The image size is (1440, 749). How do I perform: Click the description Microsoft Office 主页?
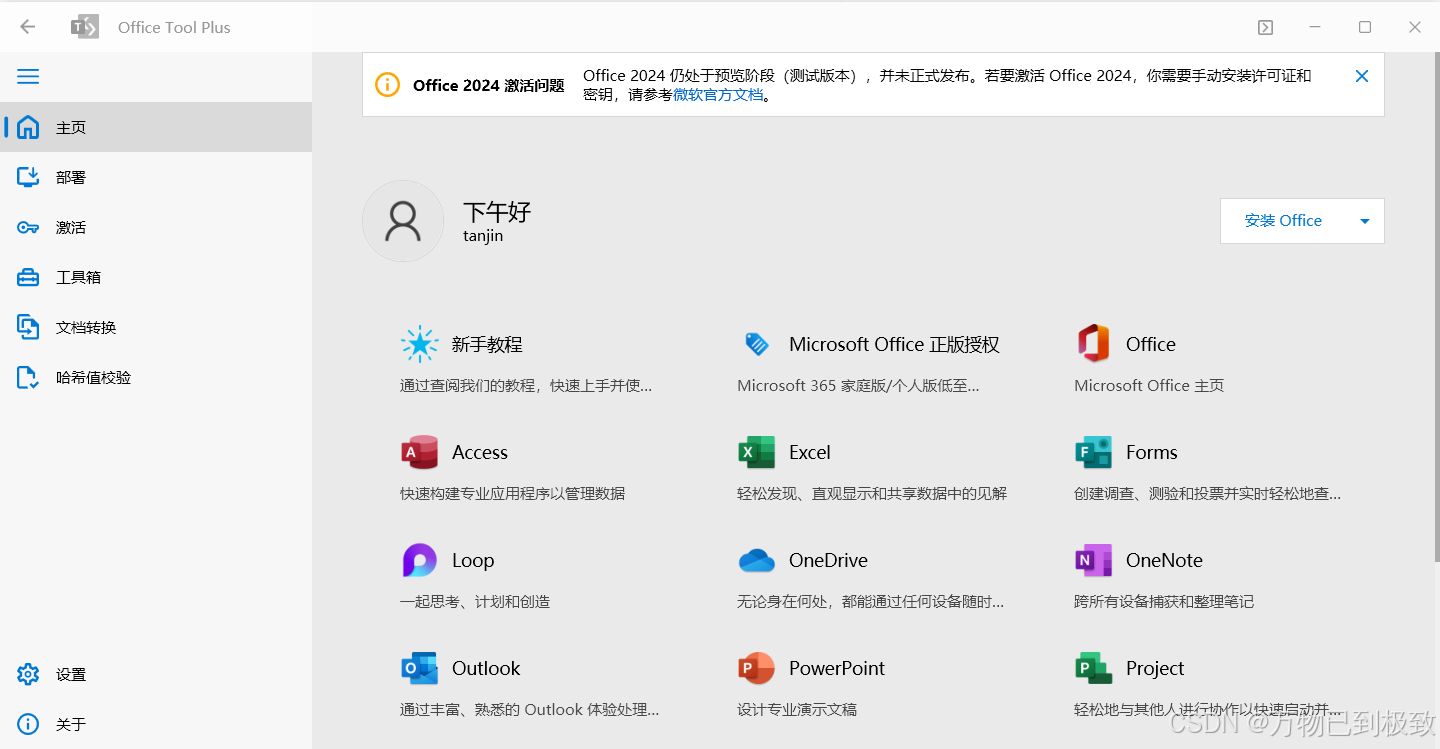click(x=1149, y=385)
